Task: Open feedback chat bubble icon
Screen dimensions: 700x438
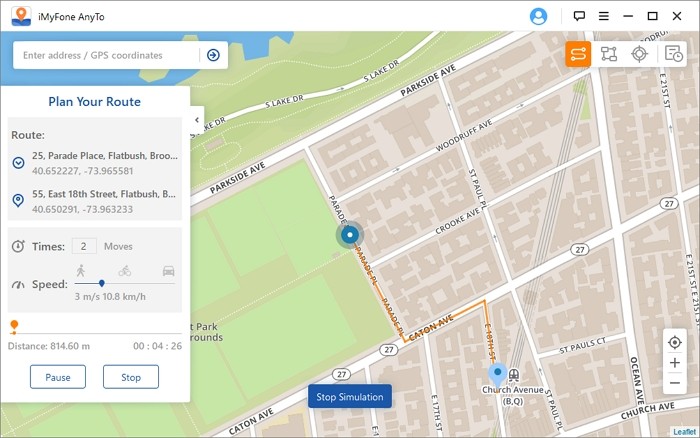Action: 579,16
